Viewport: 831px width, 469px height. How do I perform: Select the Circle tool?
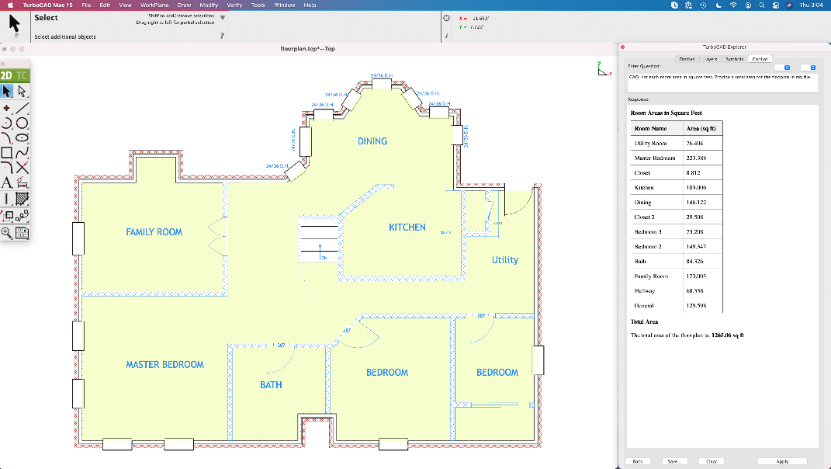(x=22, y=123)
